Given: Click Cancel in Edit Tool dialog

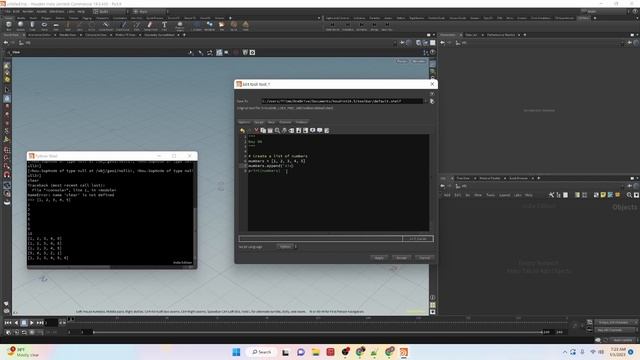Looking at the screenshot, I should pos(424,258).
